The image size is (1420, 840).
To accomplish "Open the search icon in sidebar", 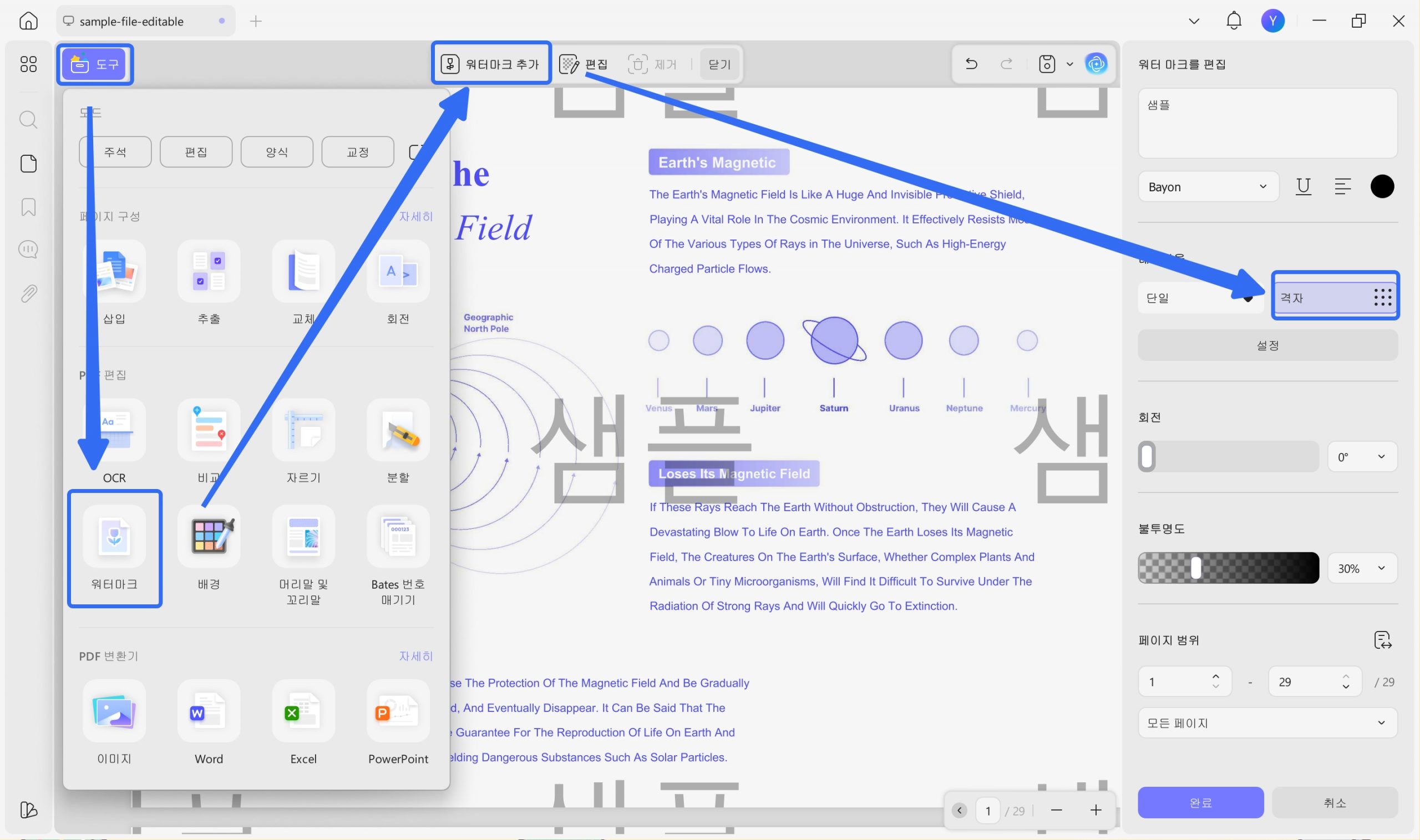I will [x=28, y=119].
